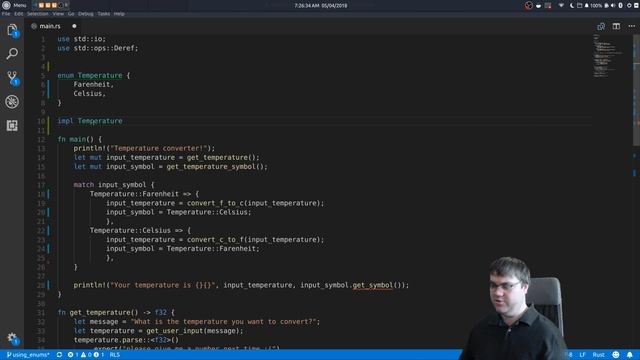This screenshot has height=360, width=640.
Task: Click the "Temperature converter!" string on line 13
Action: (x=159, y=148)
